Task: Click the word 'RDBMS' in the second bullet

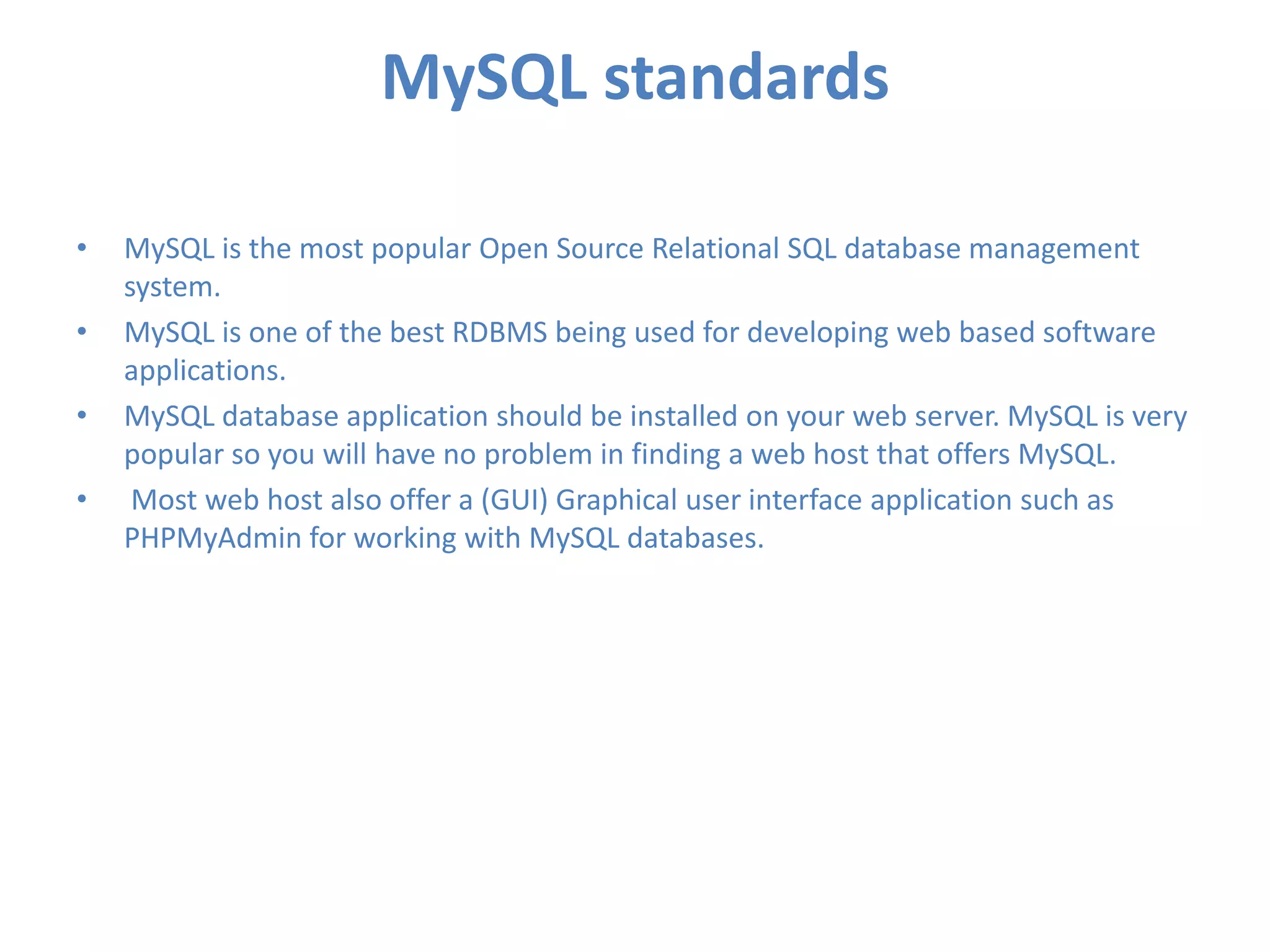Action: click(x=500, y=332)
